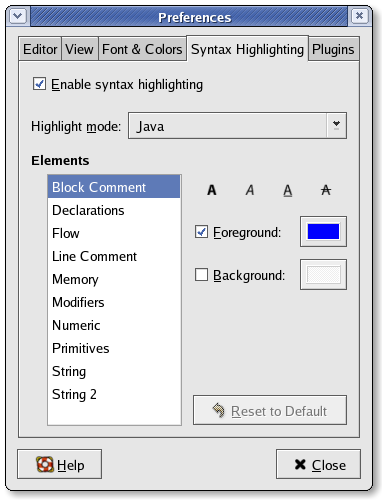Toggle the bold style button

click(212, 190)
